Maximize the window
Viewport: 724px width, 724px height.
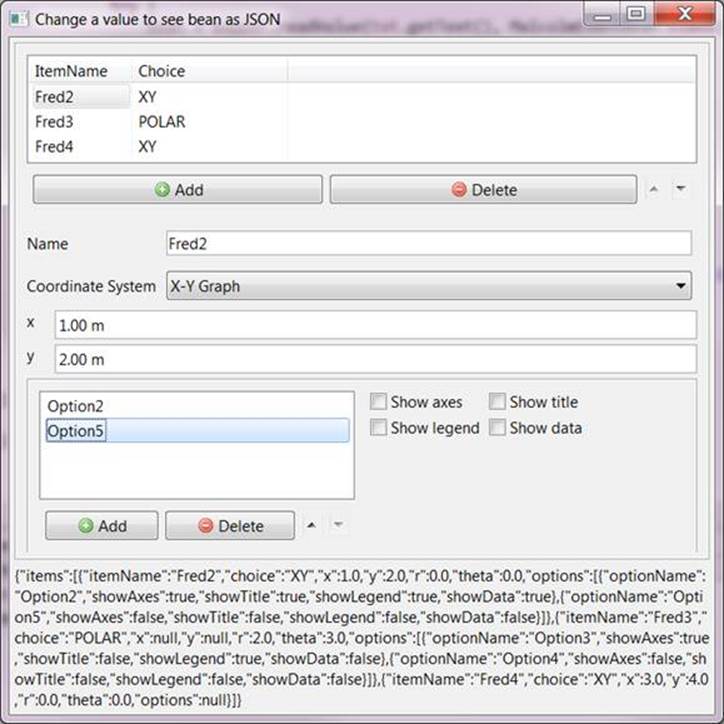coord(636,15)
